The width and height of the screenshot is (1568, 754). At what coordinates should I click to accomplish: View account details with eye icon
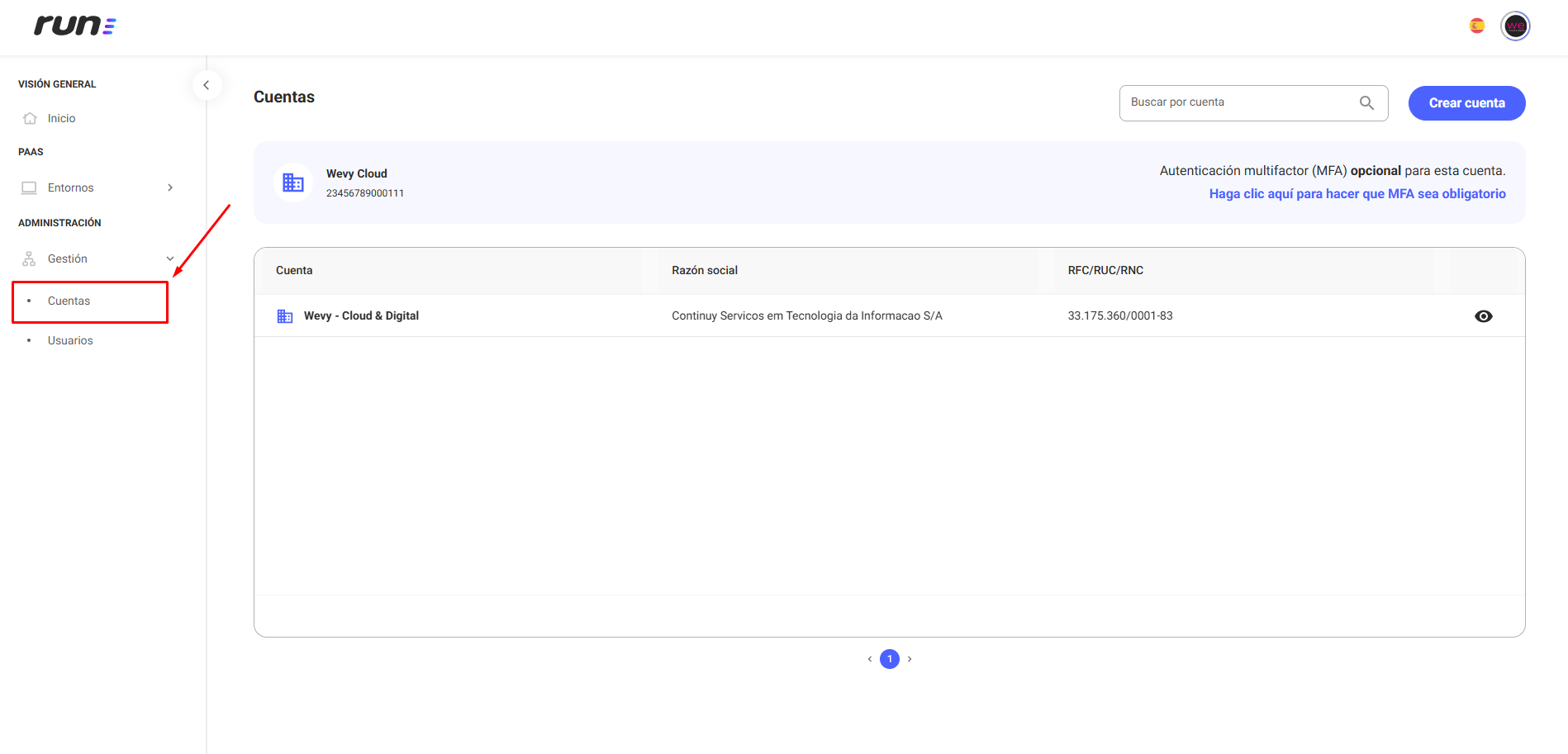pyautogui.click(x=1483, y=316)
